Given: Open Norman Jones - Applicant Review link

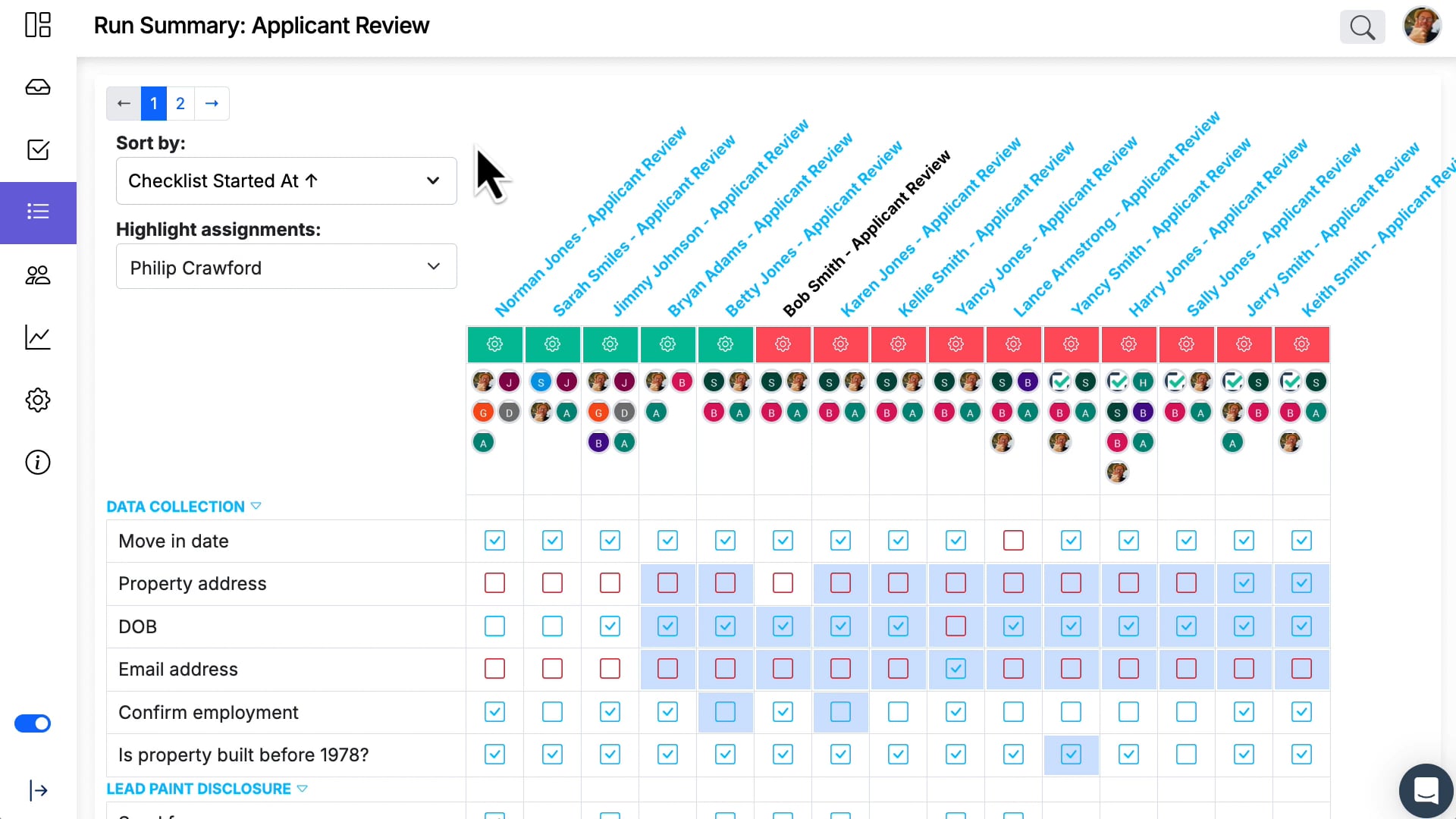Looking at the screenshot, I should (591, 221).
